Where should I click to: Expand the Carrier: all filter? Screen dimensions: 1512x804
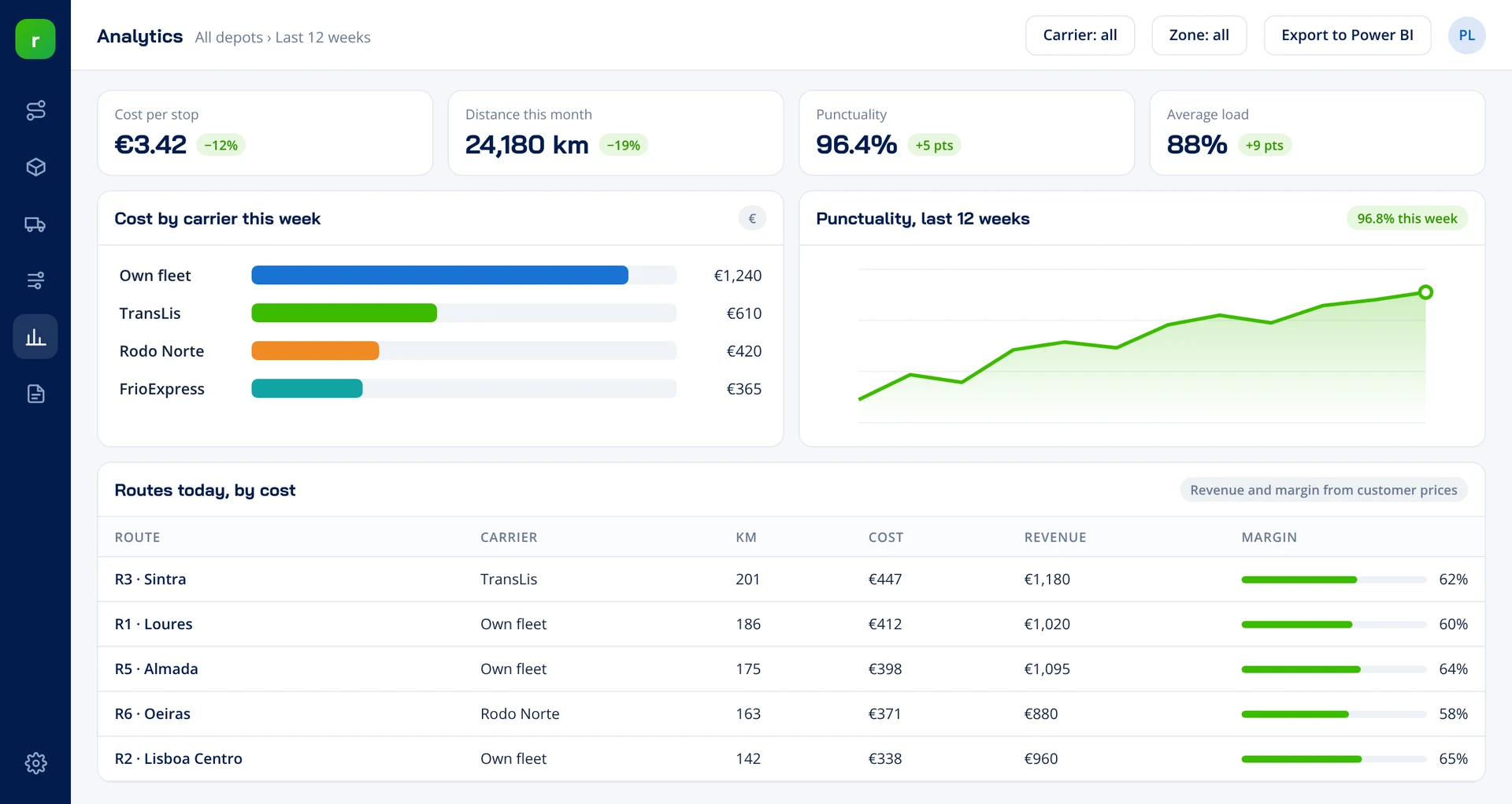coord(1080,35)
